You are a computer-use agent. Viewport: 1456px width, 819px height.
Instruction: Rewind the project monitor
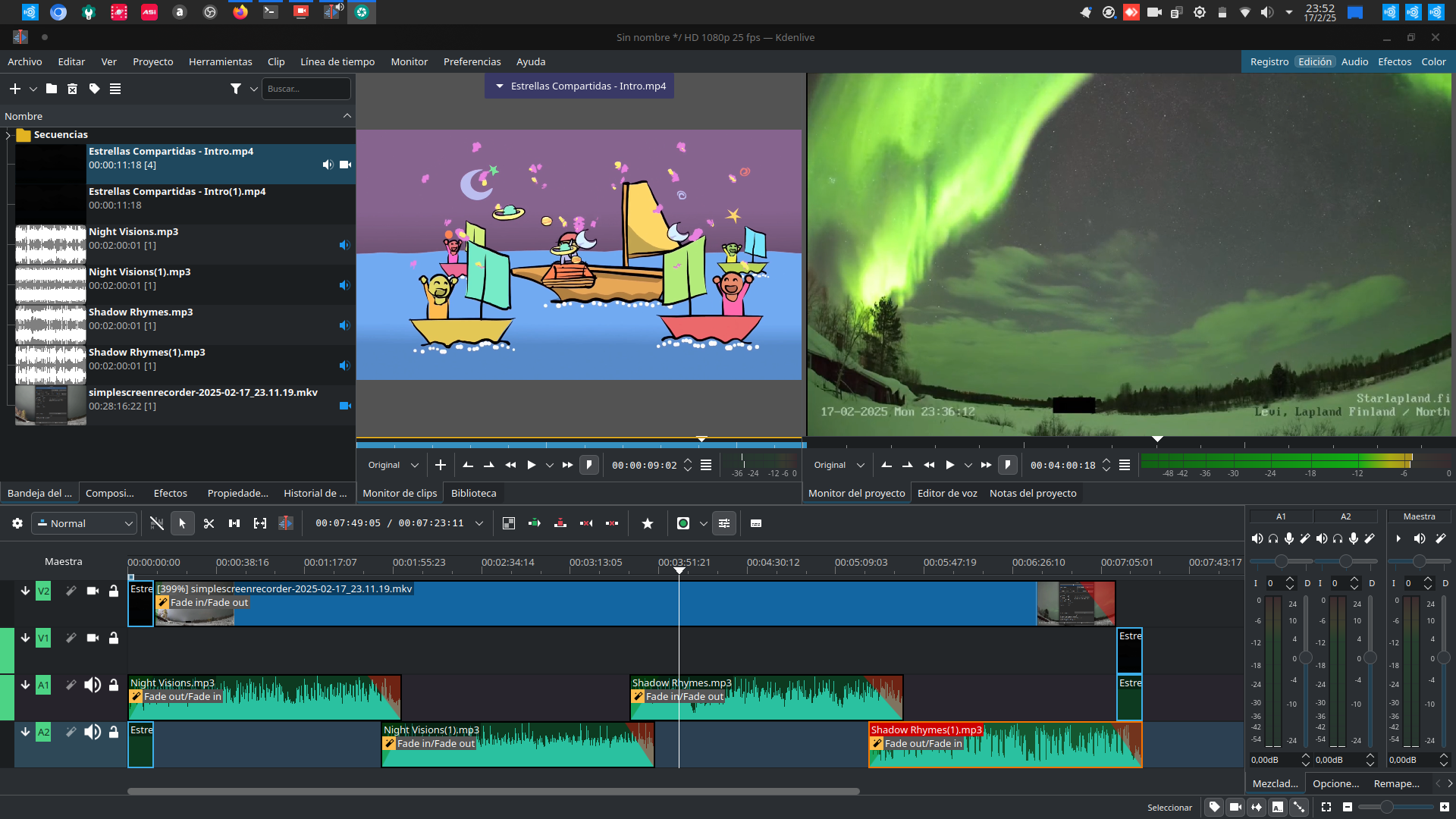929,465
